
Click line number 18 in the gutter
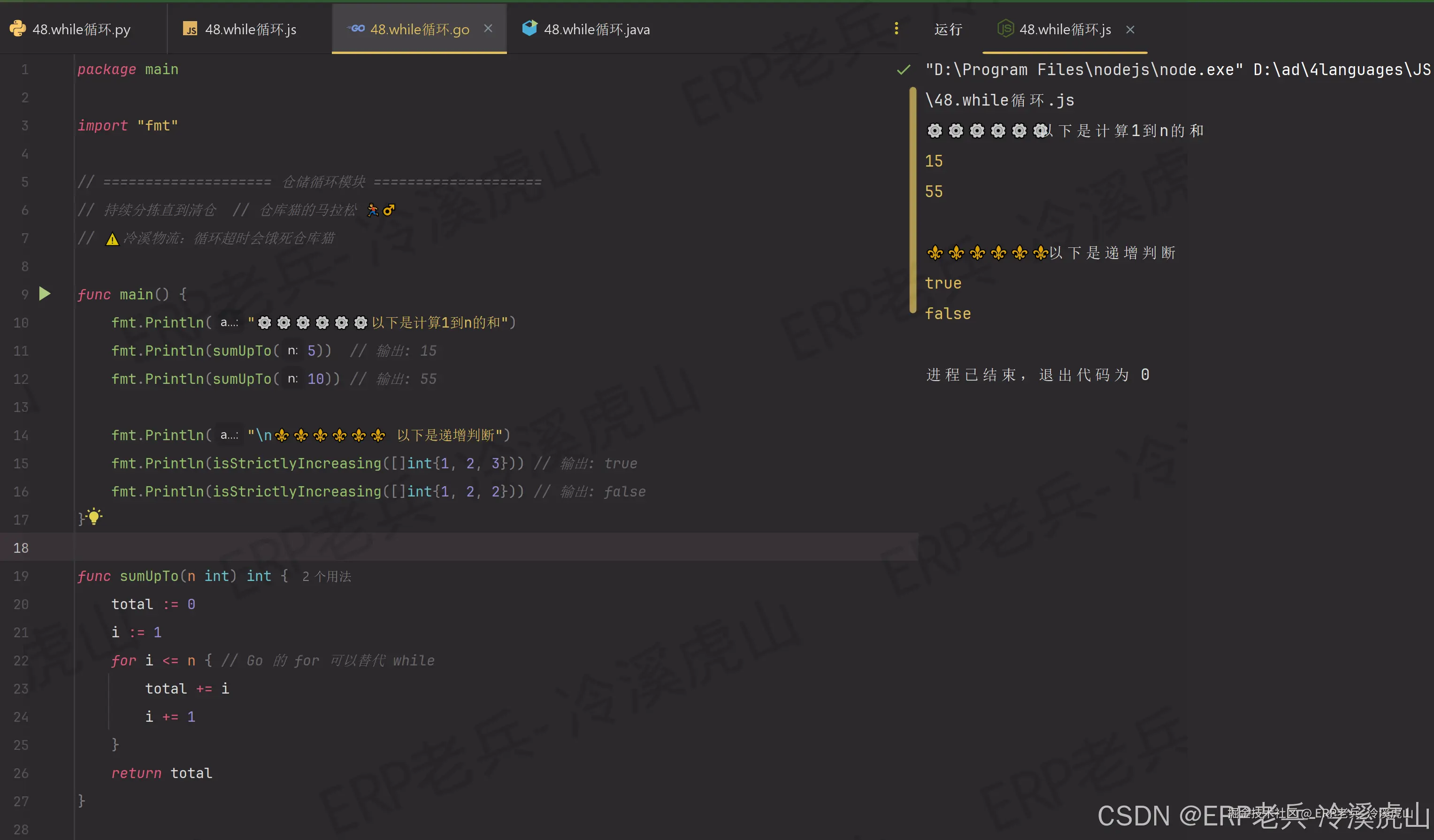pyautogui.click(x=21, y=548)
